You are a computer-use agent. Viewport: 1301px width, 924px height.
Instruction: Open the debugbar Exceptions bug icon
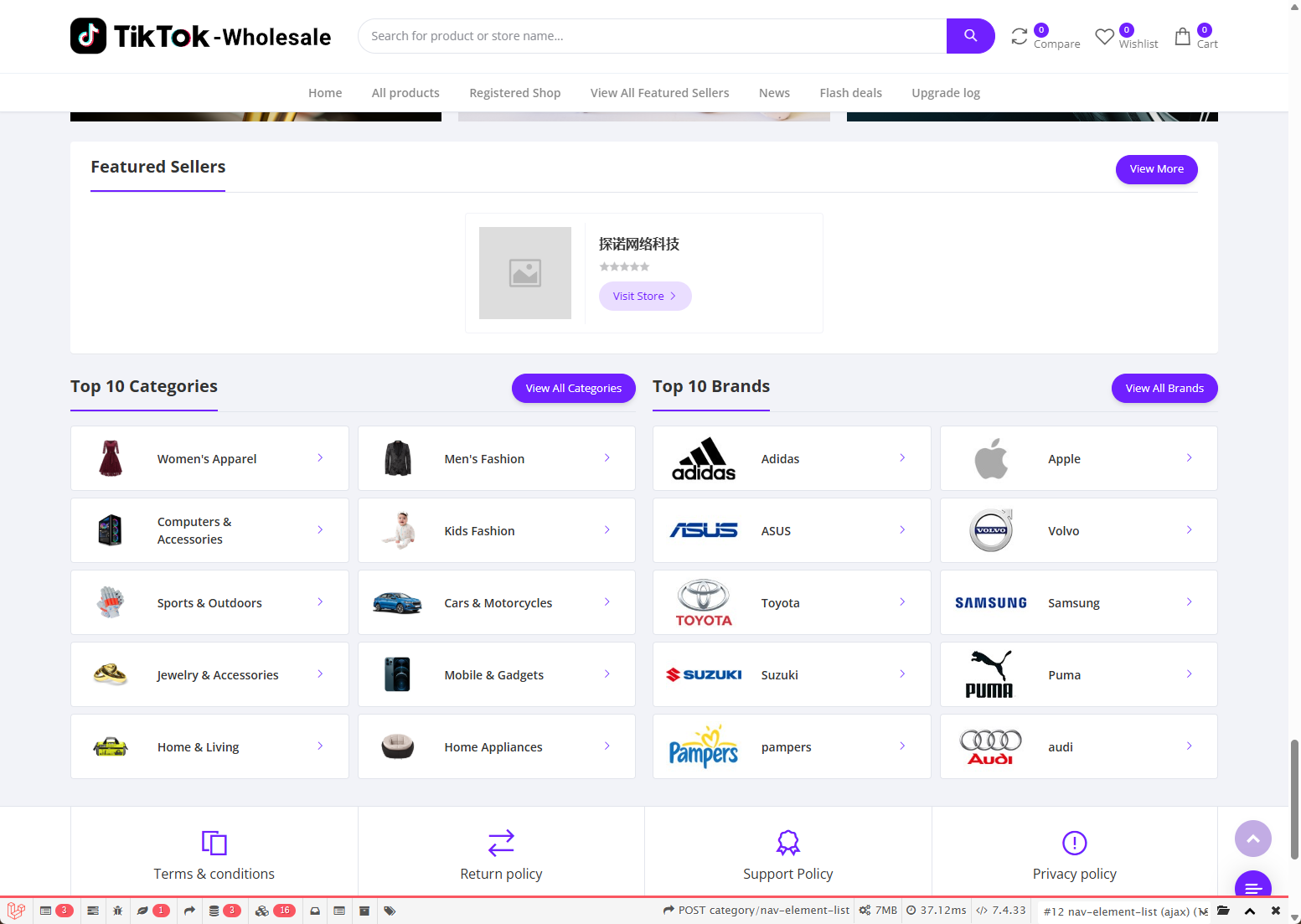click(117, 911)
